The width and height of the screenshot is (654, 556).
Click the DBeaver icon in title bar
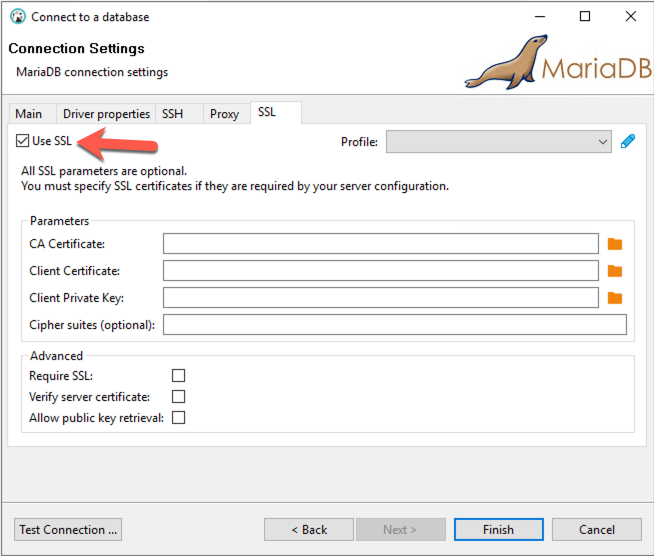point(17,17)
